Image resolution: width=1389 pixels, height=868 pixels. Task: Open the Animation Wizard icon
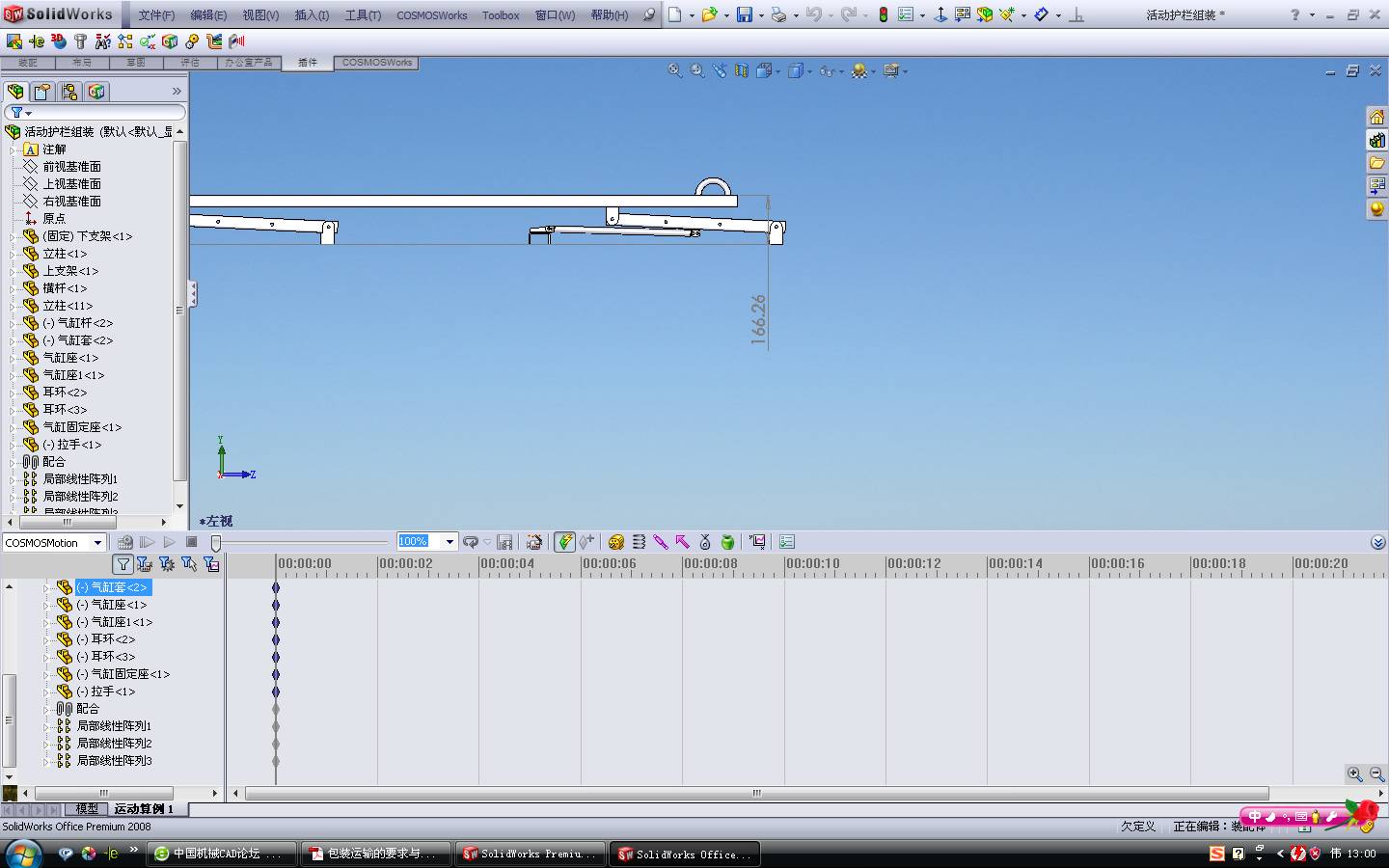pos(534,542)
